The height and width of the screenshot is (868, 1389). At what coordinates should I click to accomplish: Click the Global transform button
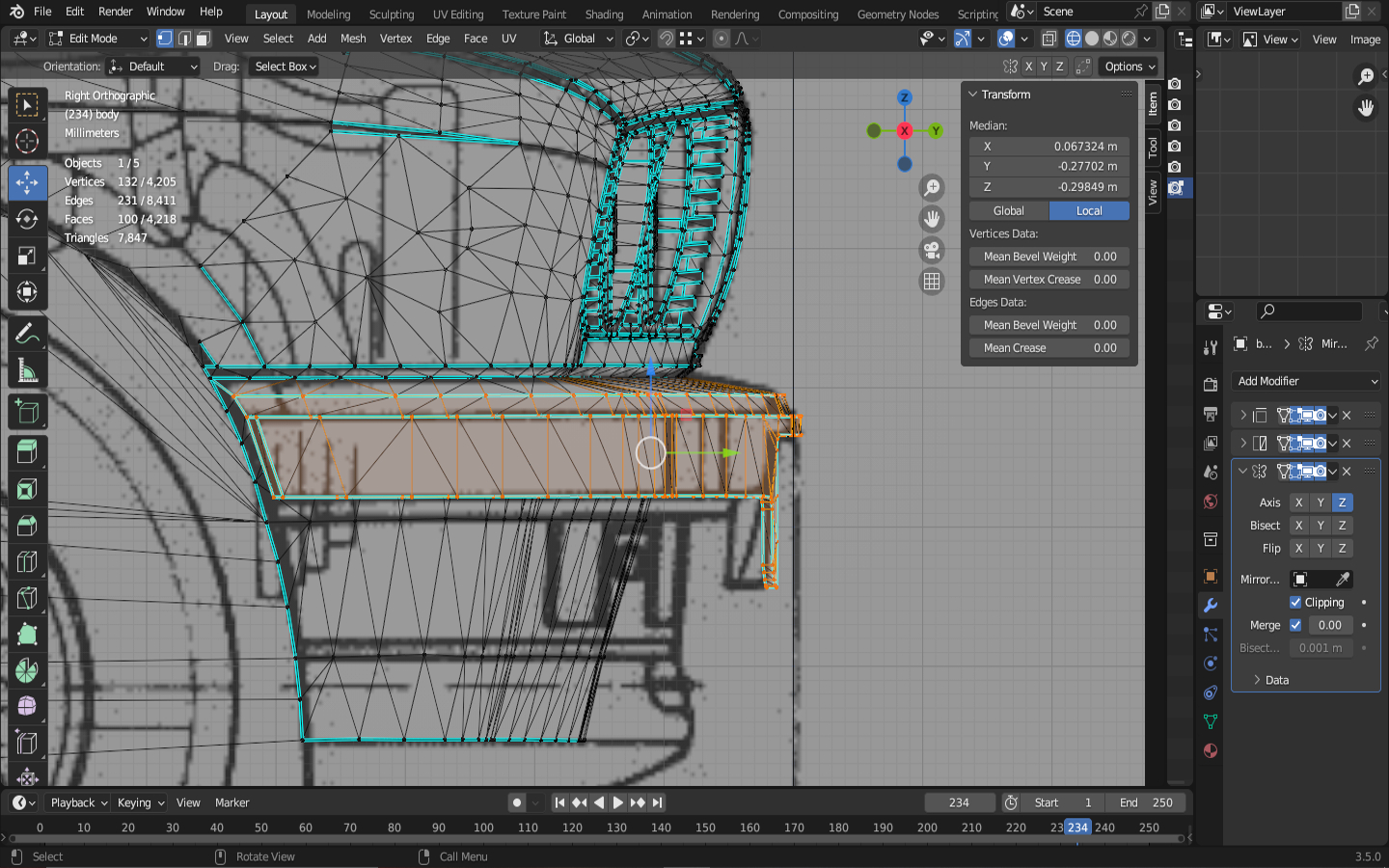1009,210
